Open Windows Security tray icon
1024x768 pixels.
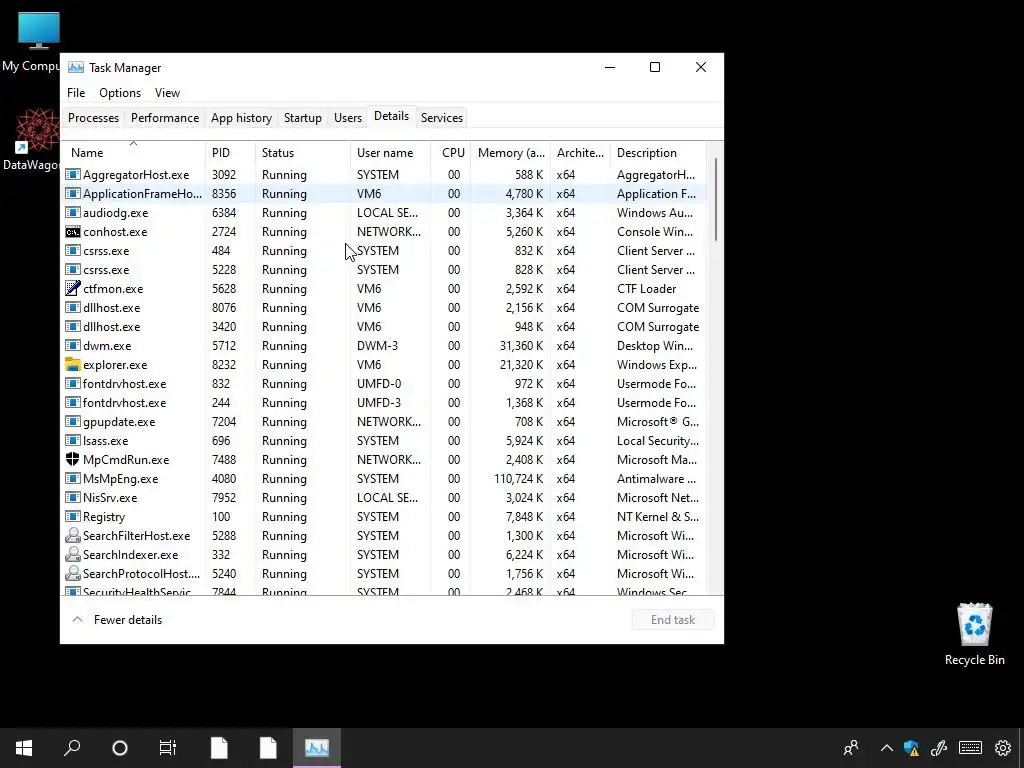point(912,748)
